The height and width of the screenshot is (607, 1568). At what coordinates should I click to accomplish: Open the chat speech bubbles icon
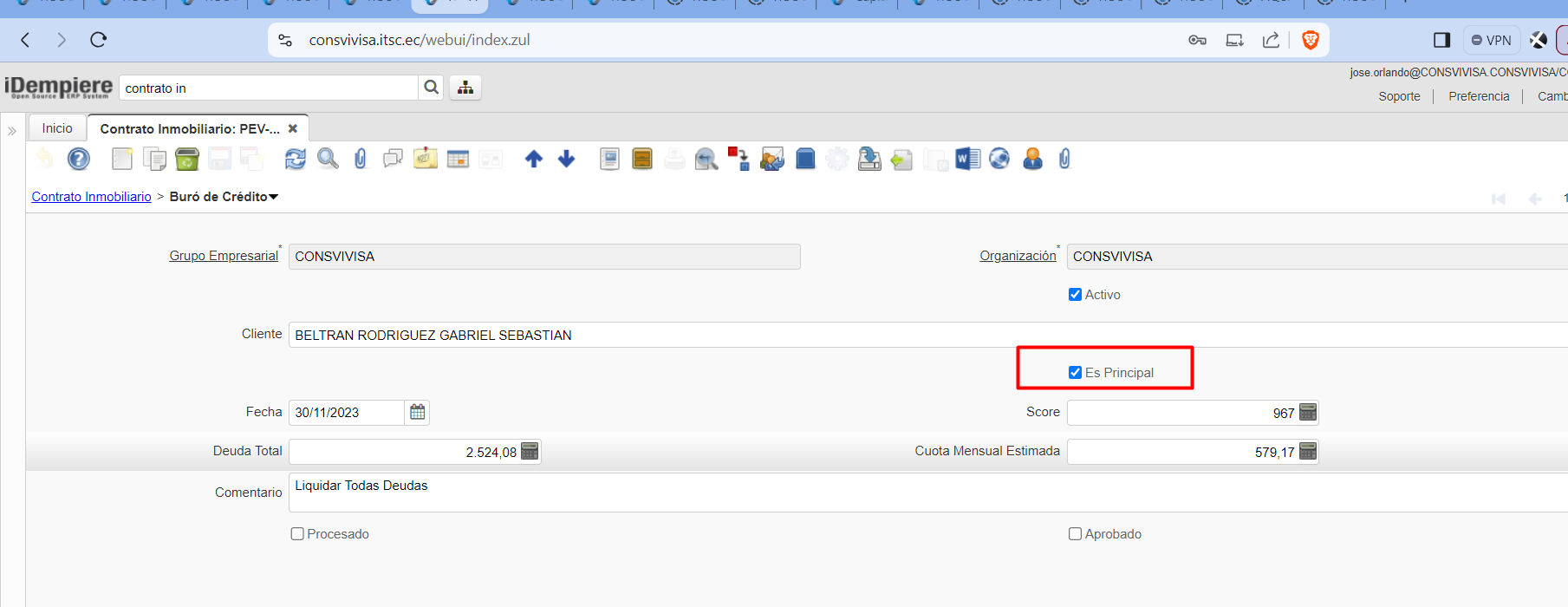click(393, 159)
